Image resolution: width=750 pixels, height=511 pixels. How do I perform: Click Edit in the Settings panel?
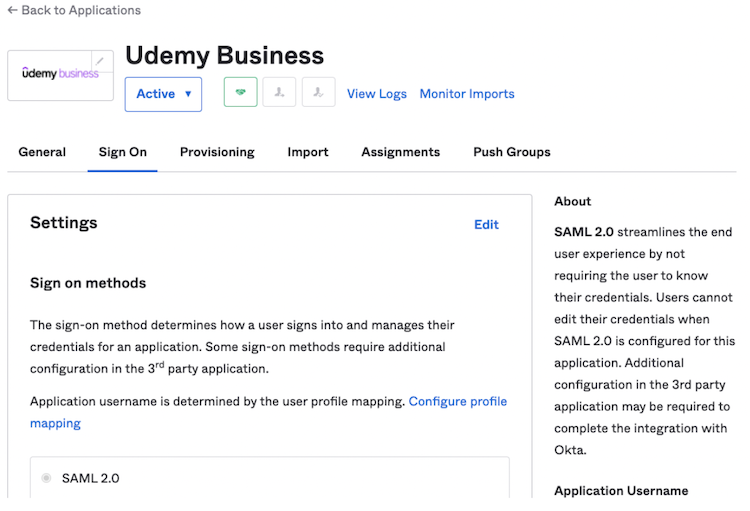coord(486,225)
